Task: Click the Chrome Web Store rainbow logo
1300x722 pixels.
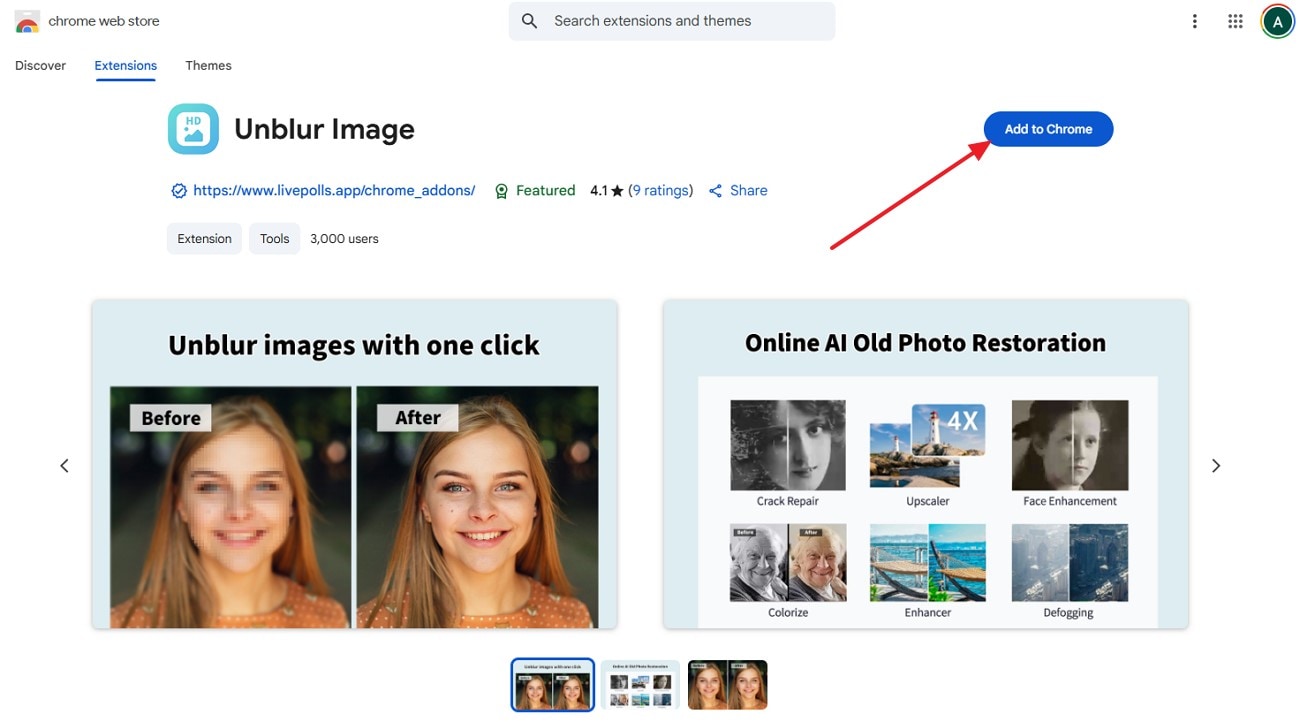Action: [x=27, y=21]
